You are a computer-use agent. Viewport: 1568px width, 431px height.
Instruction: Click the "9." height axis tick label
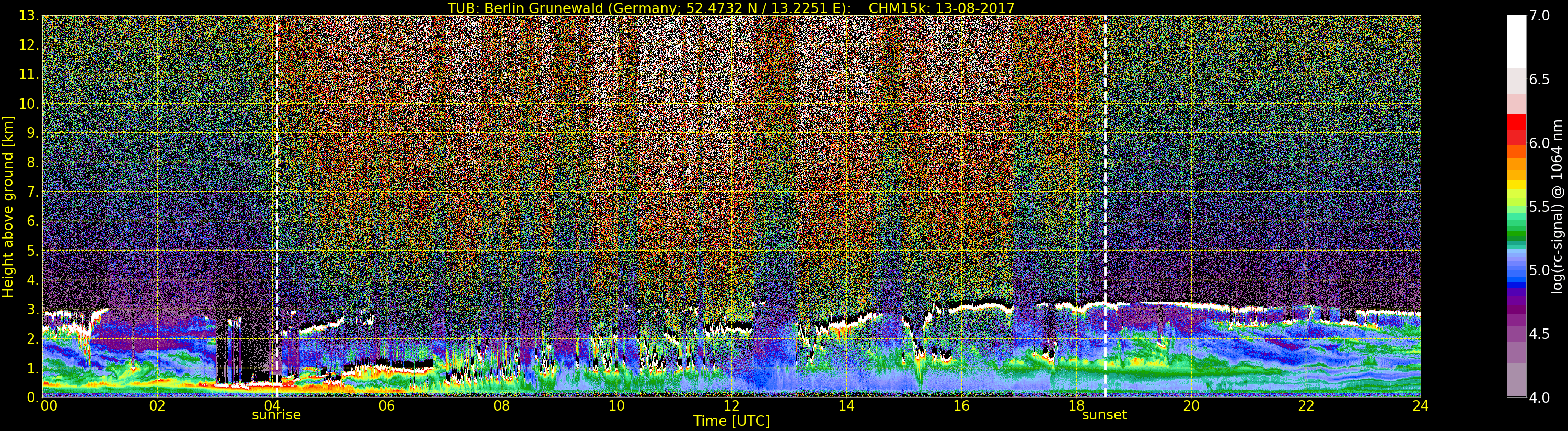pyautogui.click(x=33, y=133)
